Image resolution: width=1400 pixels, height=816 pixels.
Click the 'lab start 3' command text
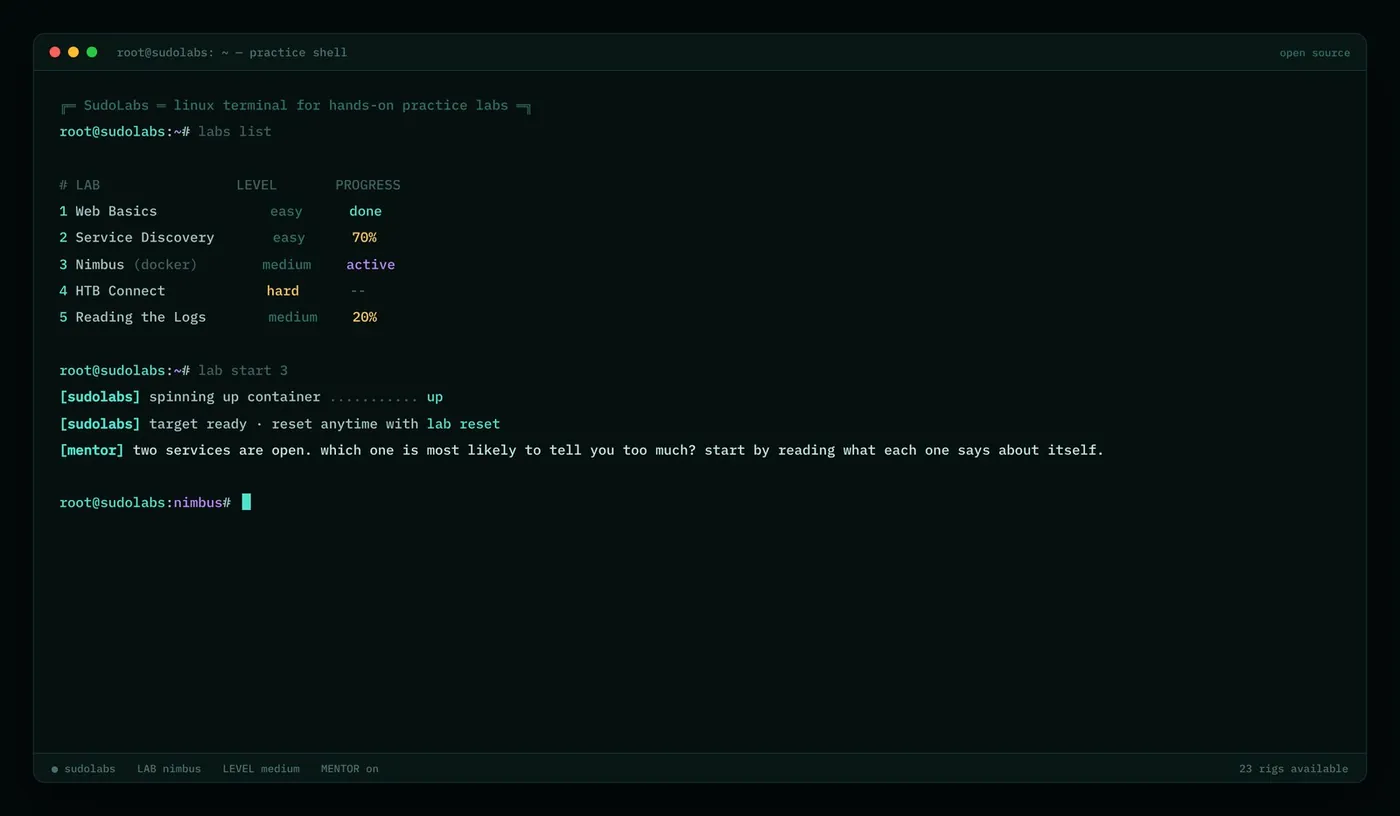point(243,370)
